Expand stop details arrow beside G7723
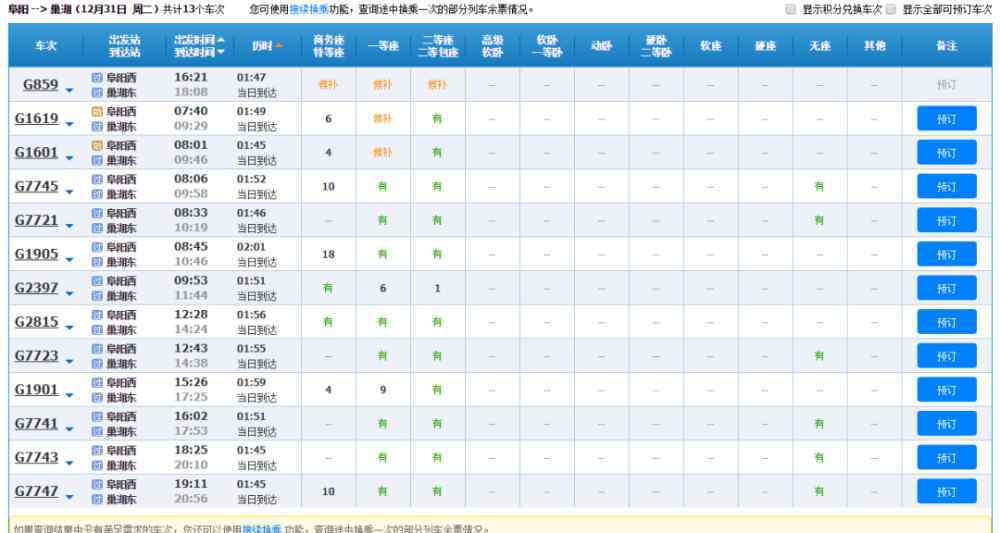Screen dimensions: 1000x533 click(70, 361)
